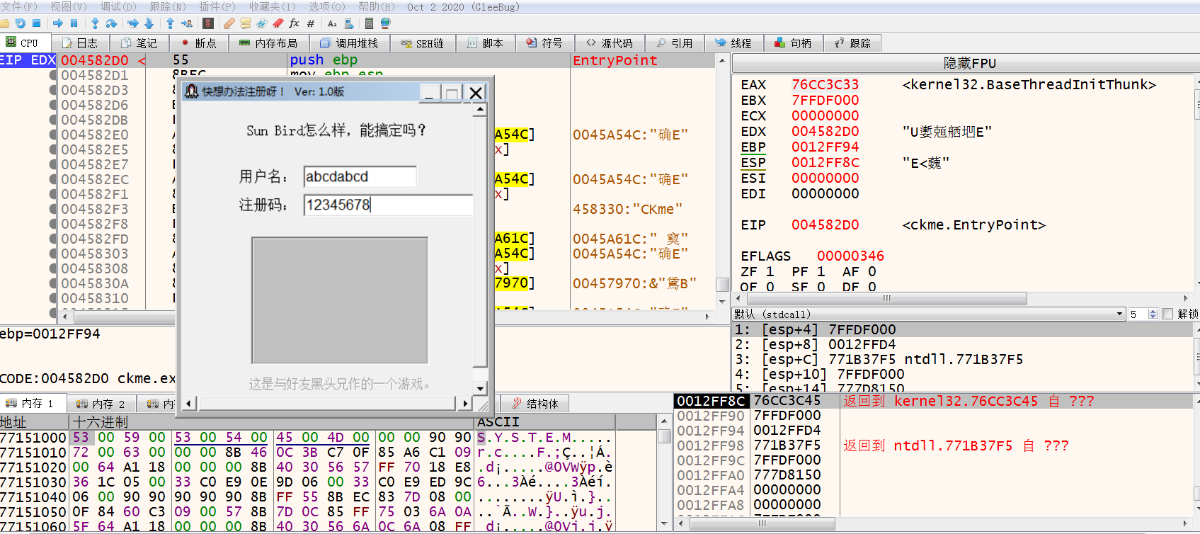Toggle the ZF flag value
Viewport: 1200px width, 534px height.
coord(772,271)
